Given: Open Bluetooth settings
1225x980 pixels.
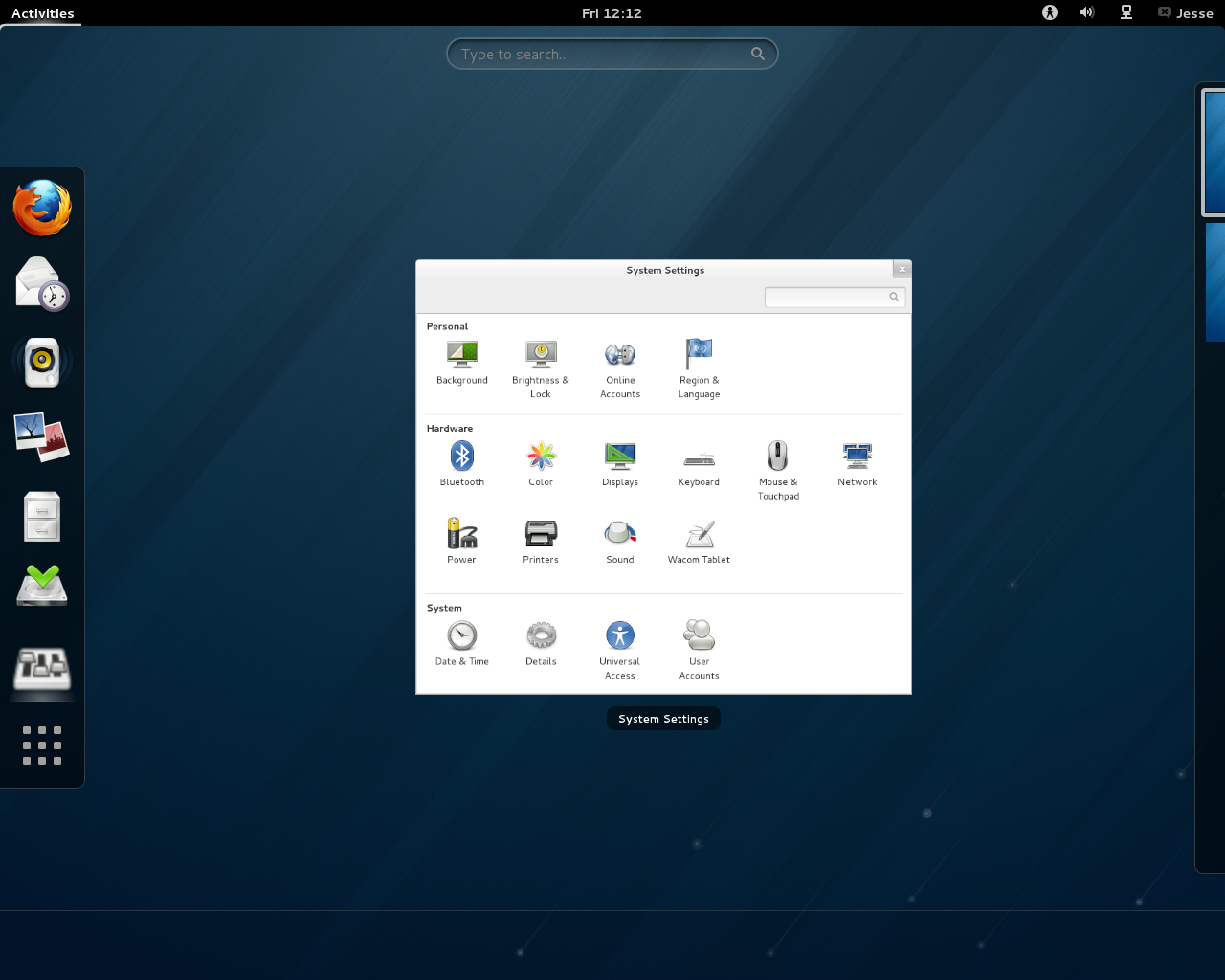Looking at the screenshot, I should point(462,464).
